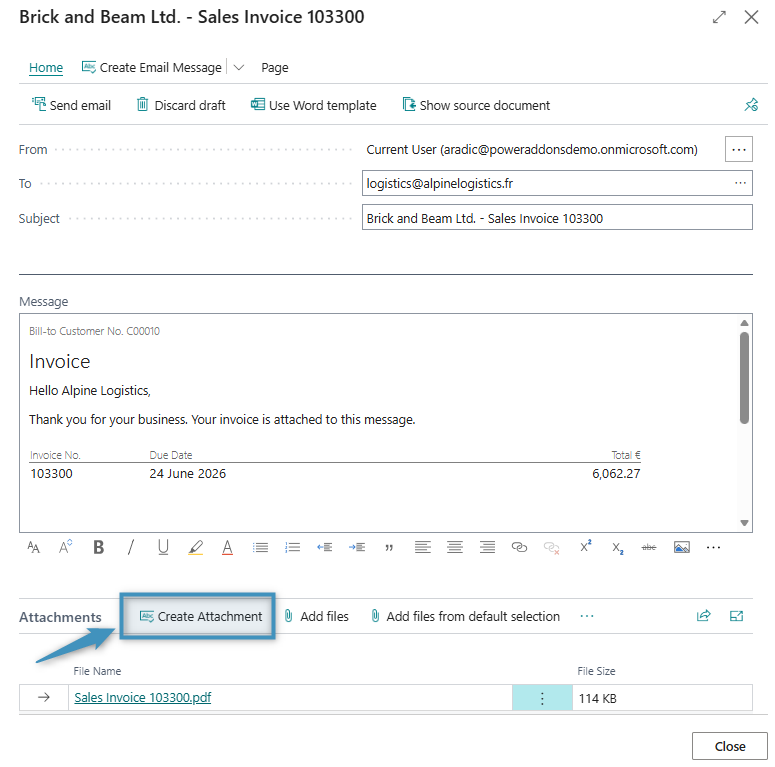The width and height of the screenshot is (775, 767).
Task: Change the font color
Action: coord(227,547)
